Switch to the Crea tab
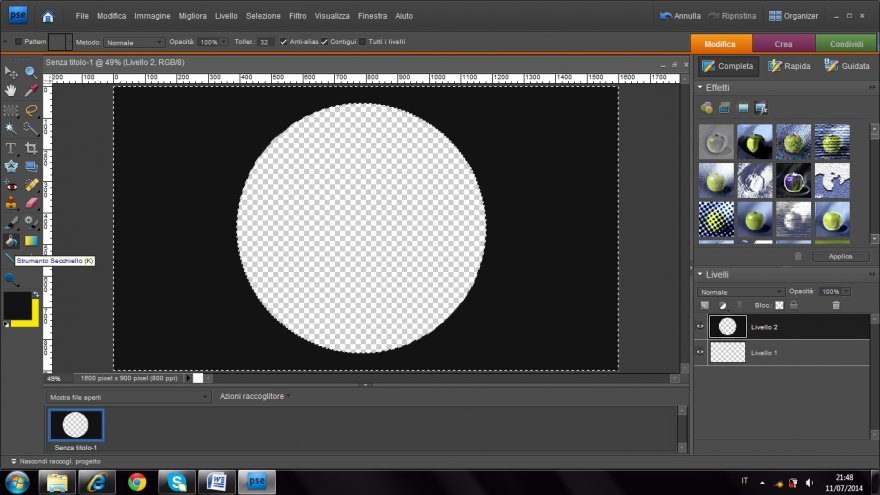880x495 pixels. pyautogui.click(x=783, y=44)
